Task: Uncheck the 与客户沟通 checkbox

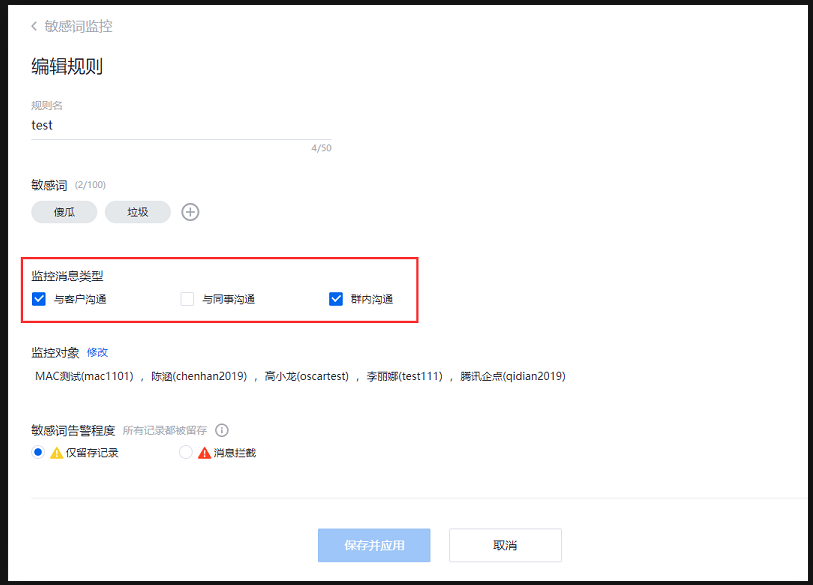Action: click(x=39, y=299)
